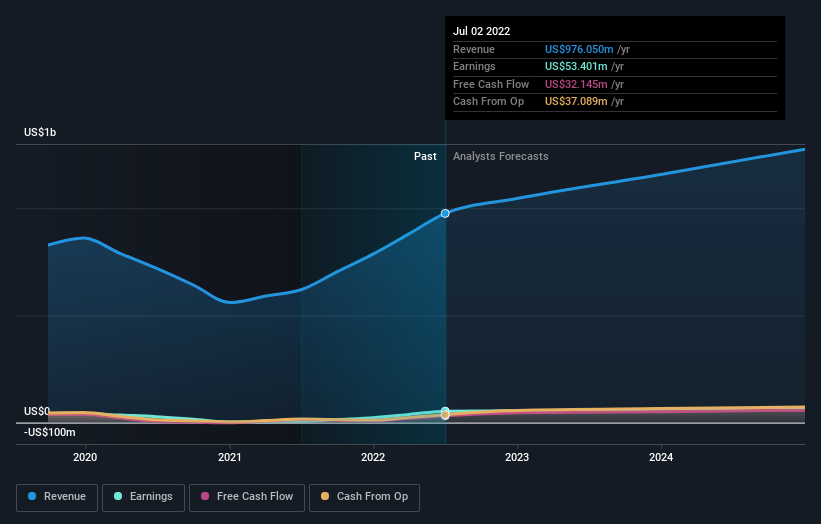The image size is (821, 524).
Task: Click the pink Free Cash Flow legend dot
Action: 205,496
